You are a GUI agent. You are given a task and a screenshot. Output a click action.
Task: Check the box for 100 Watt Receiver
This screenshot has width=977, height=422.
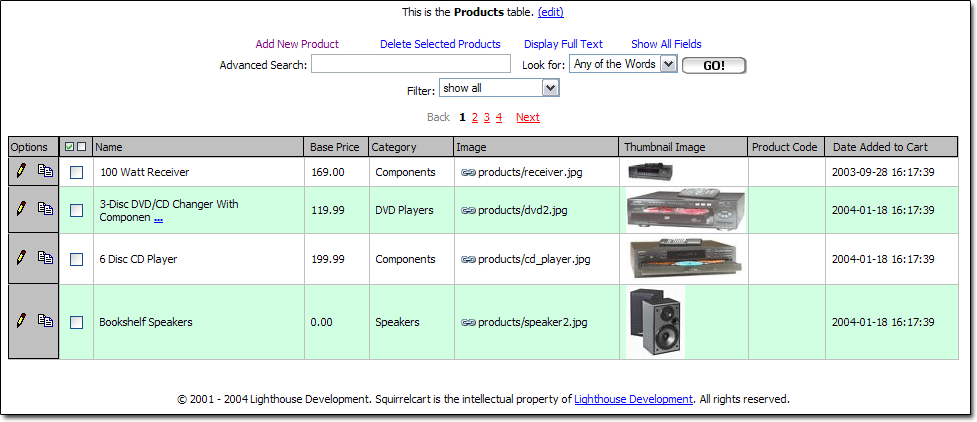click(76, 172)
